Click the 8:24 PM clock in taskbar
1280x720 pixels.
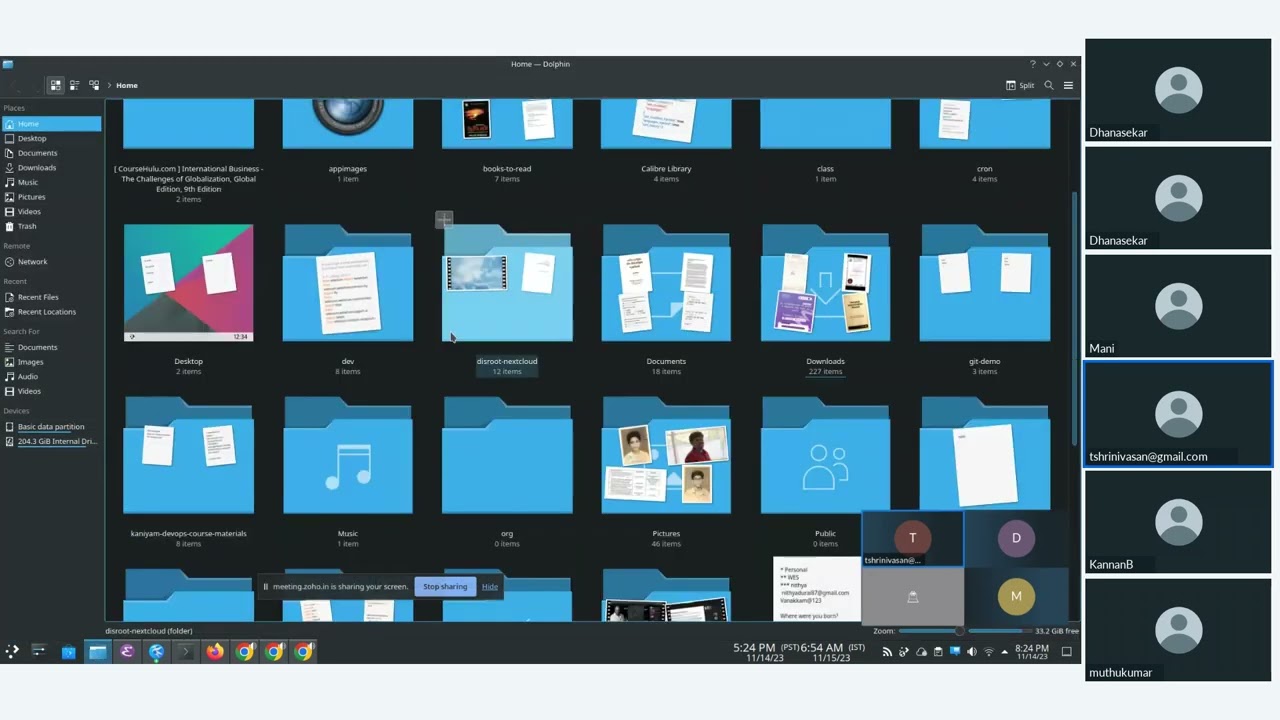click(1032, 652)
